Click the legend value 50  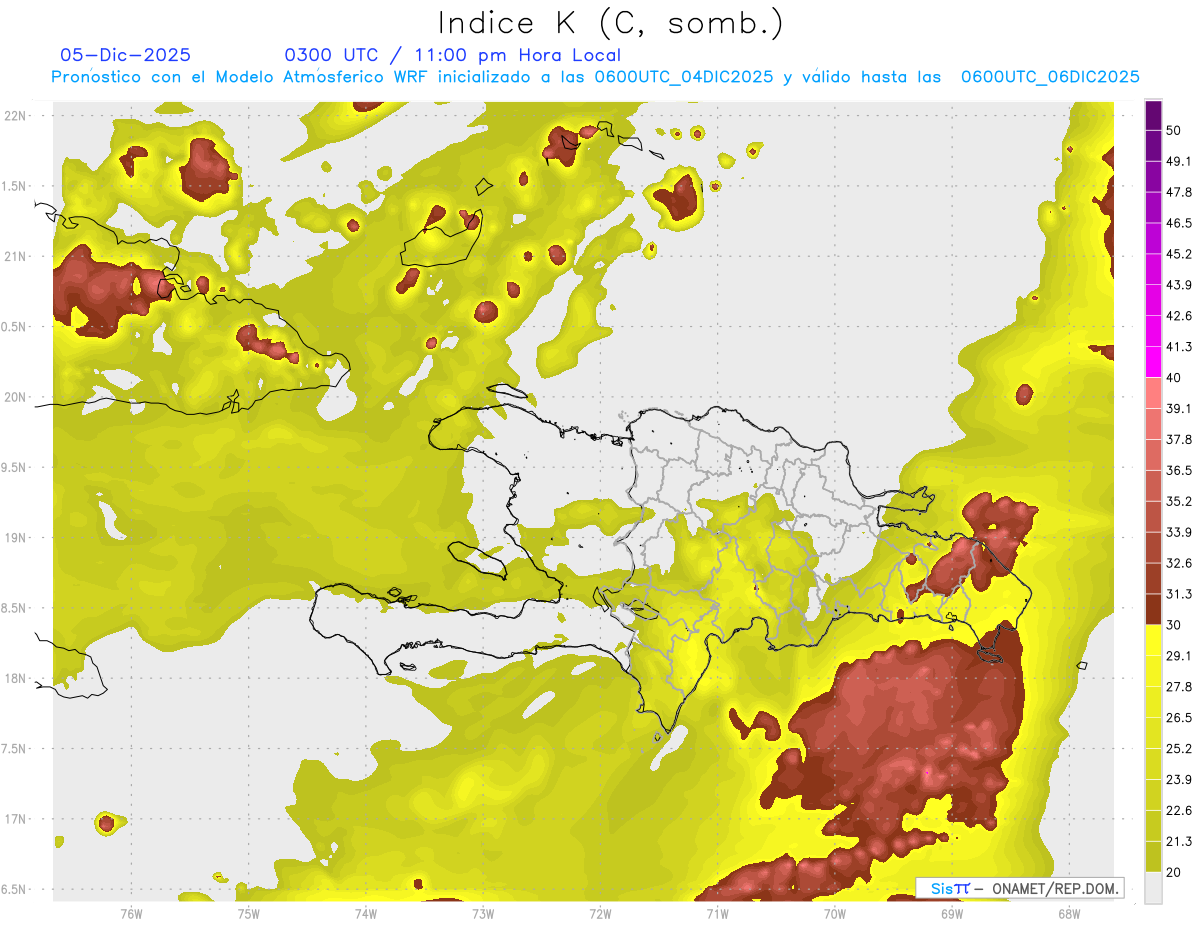tap(1173, 130)
